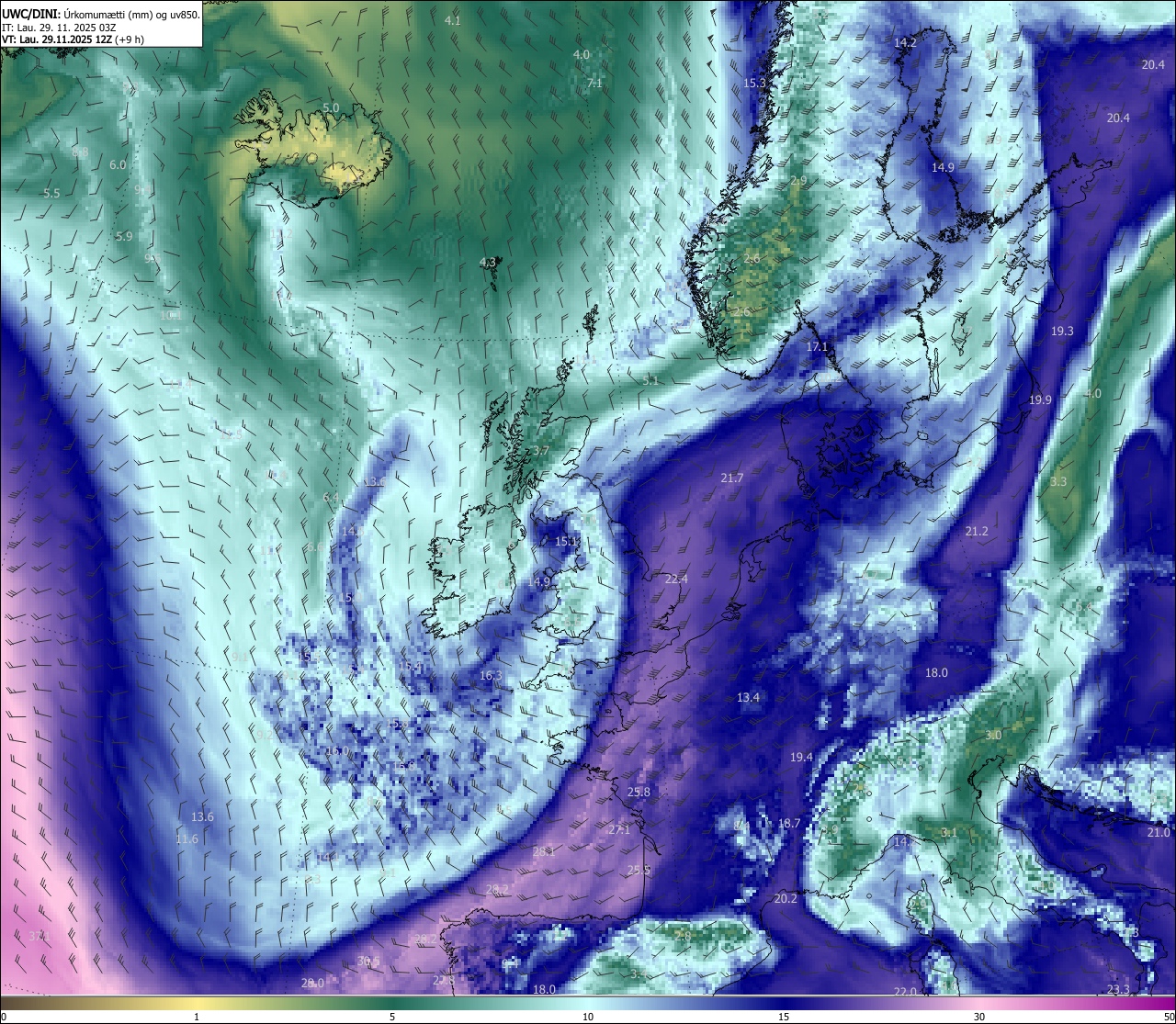Click the 5.5 value in the far west Atlantic
Image resolution: width=1176 pixels, height=1024 pixels.
(x=51, y=193)
